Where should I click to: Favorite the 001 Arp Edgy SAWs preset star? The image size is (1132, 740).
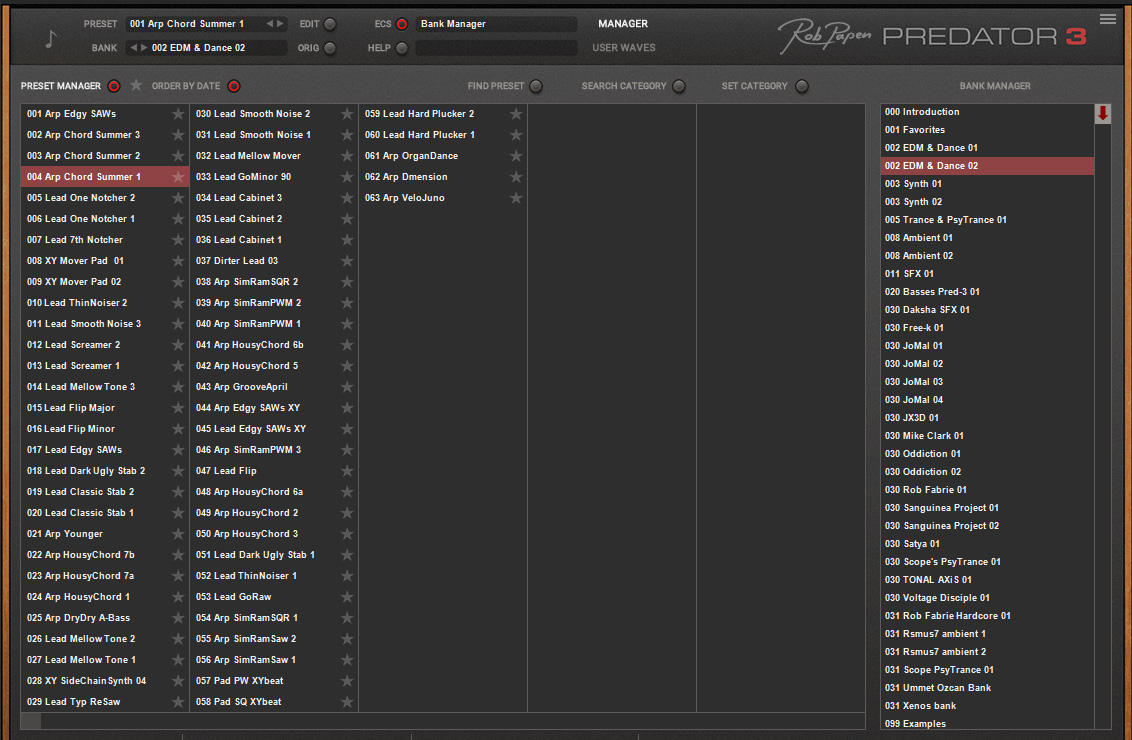tap(178, 114)
